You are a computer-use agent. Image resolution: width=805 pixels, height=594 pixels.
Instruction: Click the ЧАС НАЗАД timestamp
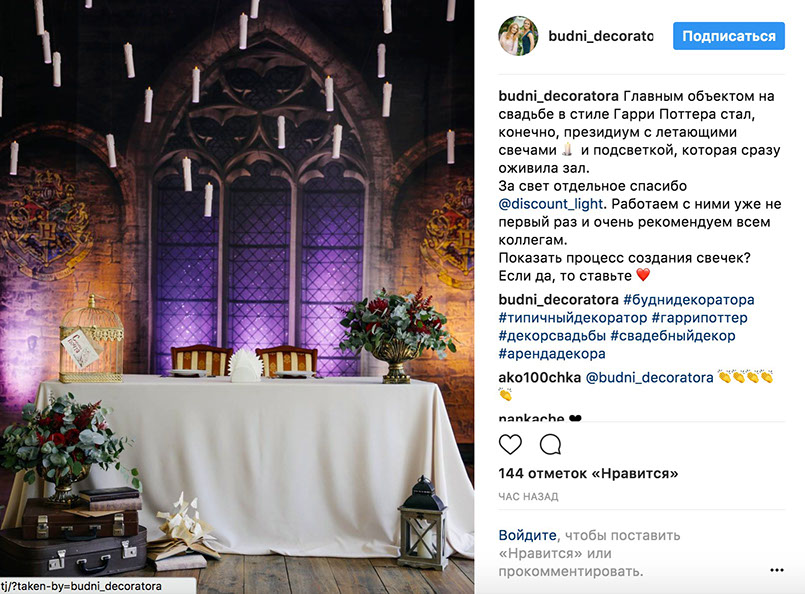tap(528, 496)
